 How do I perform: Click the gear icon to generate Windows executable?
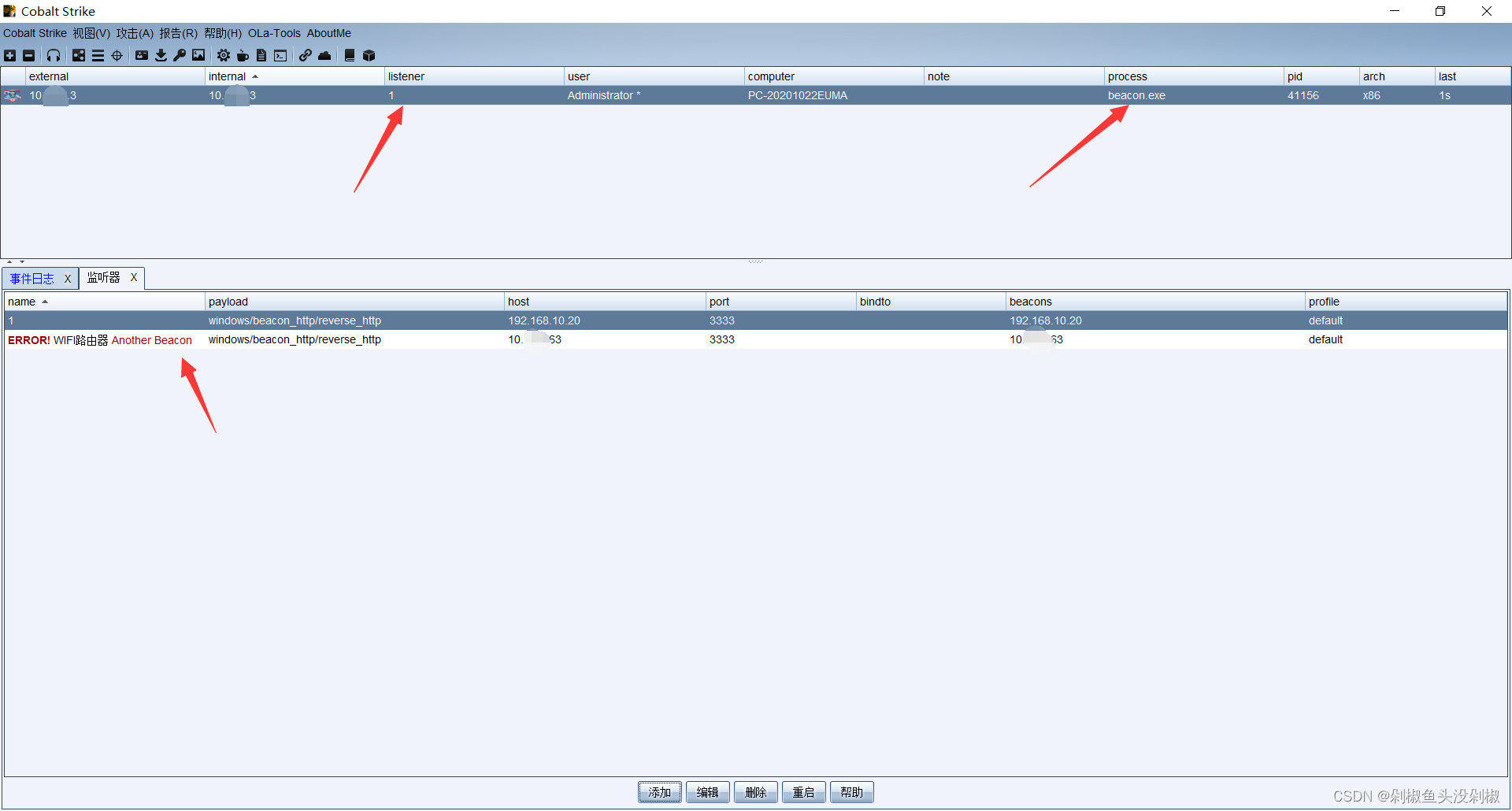point(224,55)
